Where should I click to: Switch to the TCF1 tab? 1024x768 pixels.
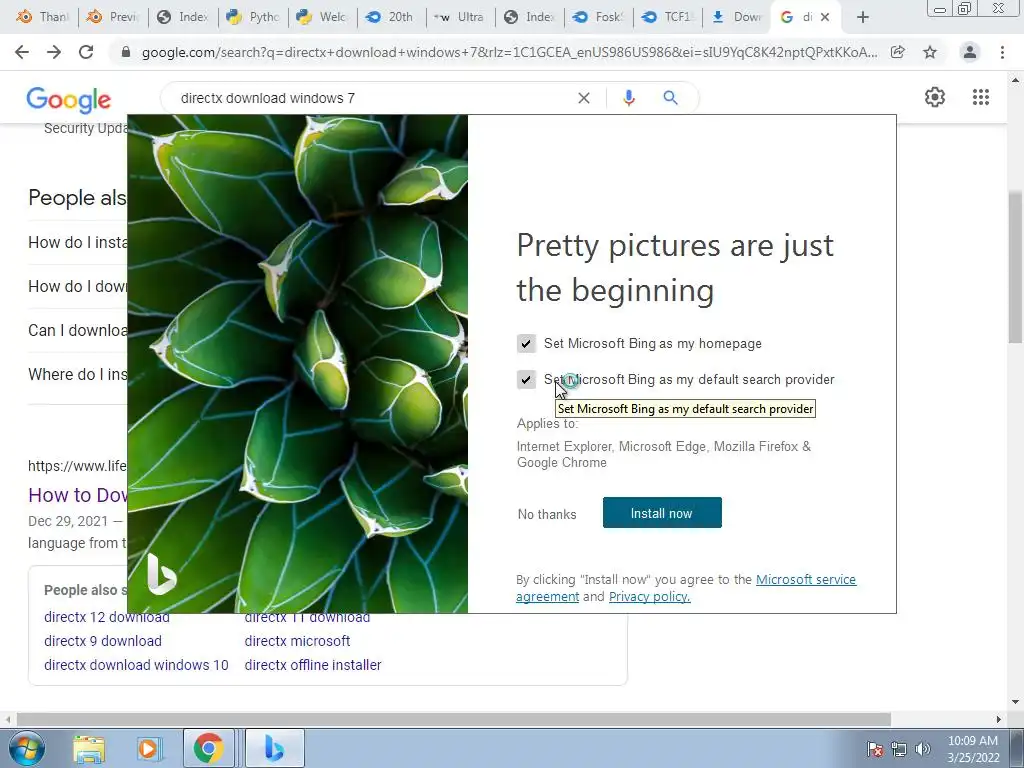coord(669,17)
